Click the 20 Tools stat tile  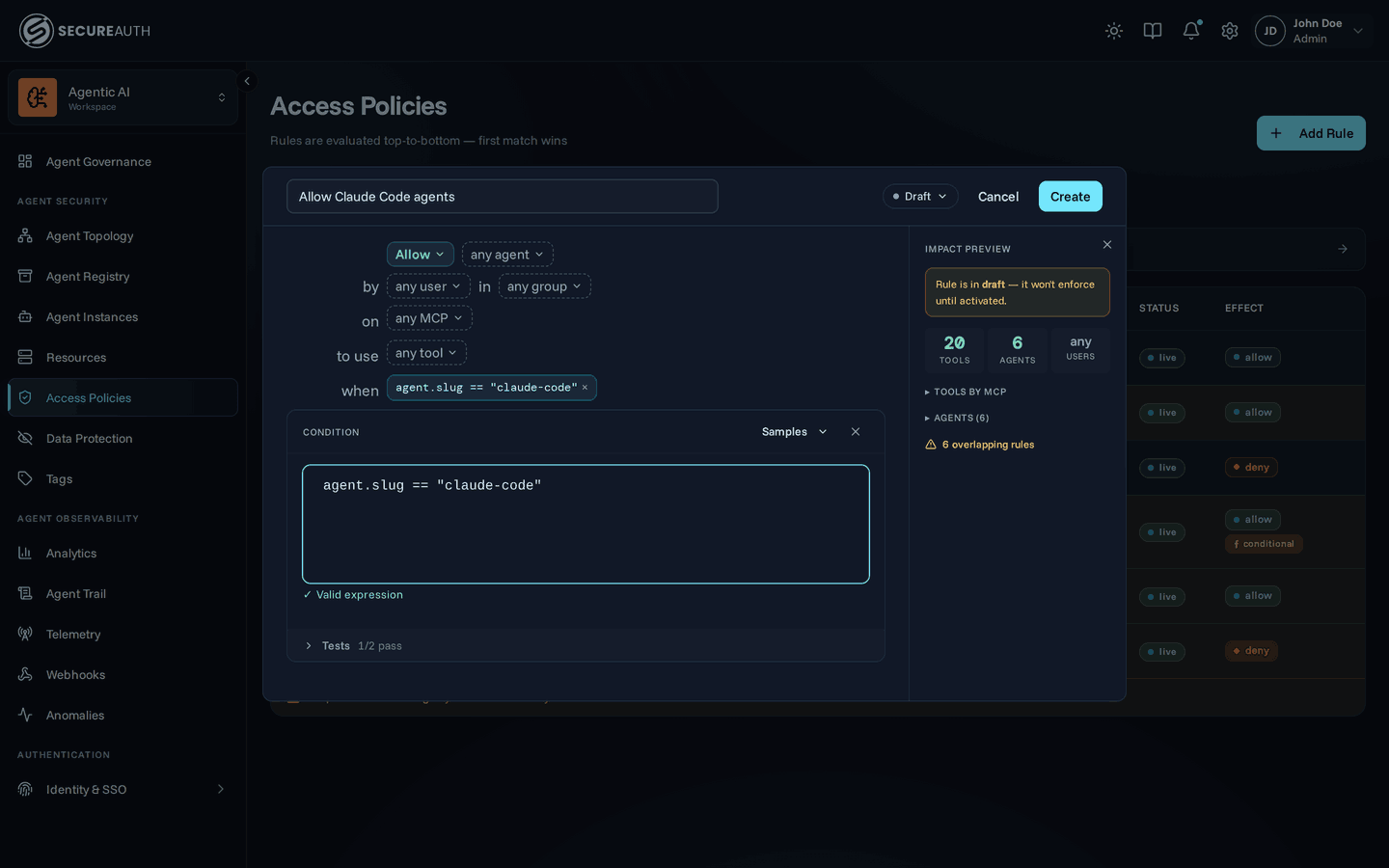tap(955, 350)
